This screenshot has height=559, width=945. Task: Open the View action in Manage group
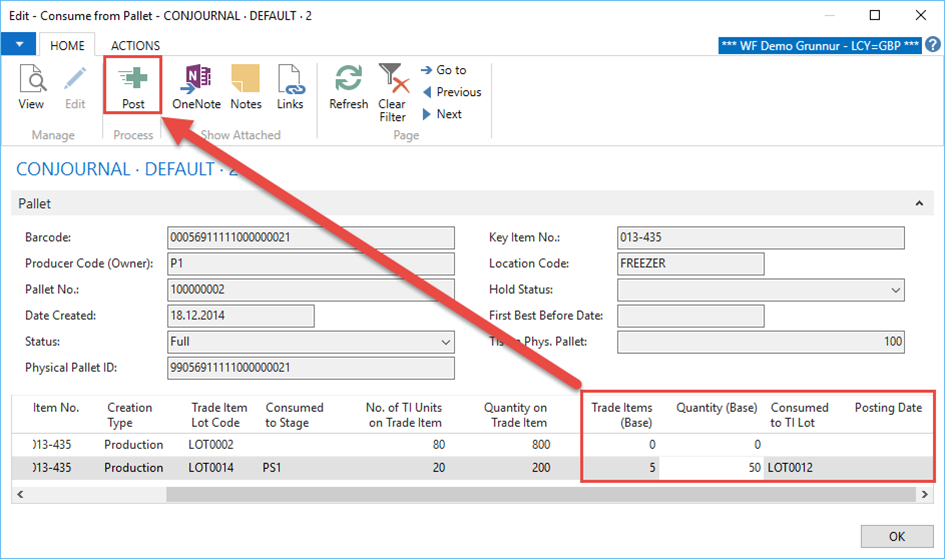coord(31,82)
